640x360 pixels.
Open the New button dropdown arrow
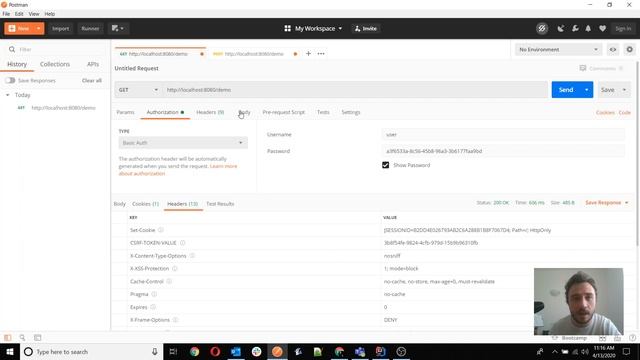[x=39, y=29]
